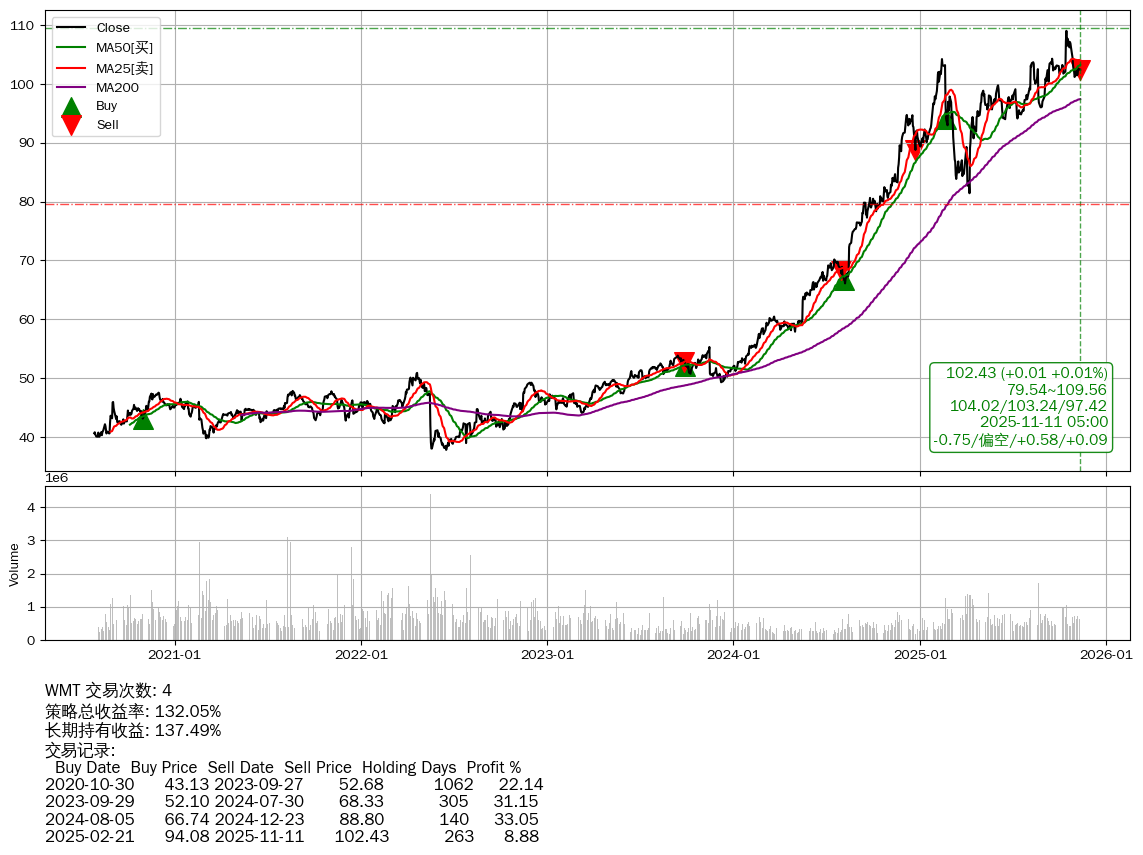Image resolution: width=1143 pixels, height=855 pixels.
Task: Click the December 2024 sell marker near 89
Action: tap(914, 150)
